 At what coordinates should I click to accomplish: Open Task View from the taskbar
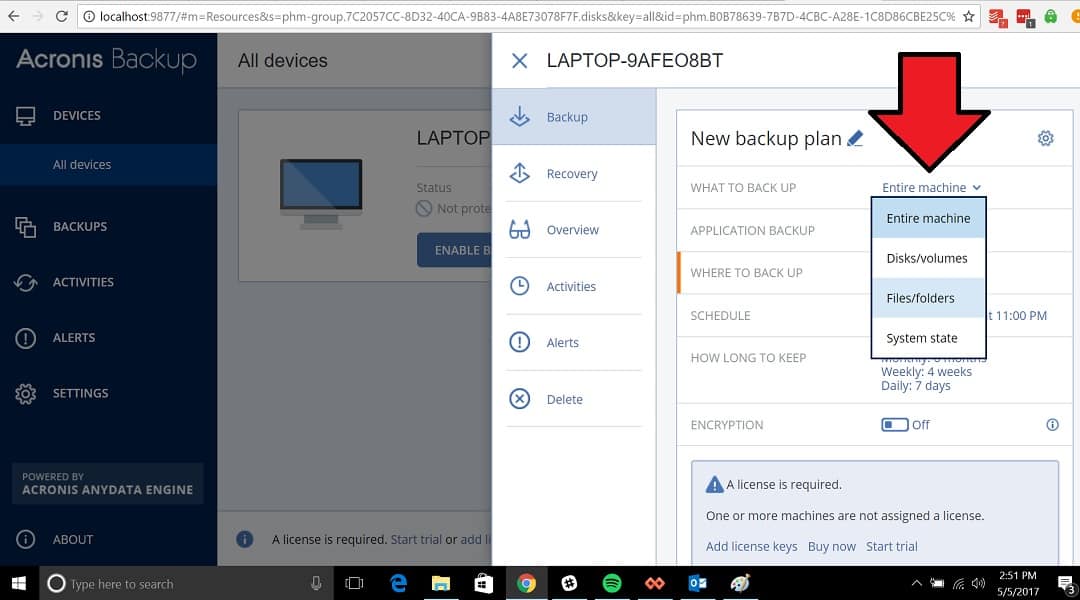354,583
